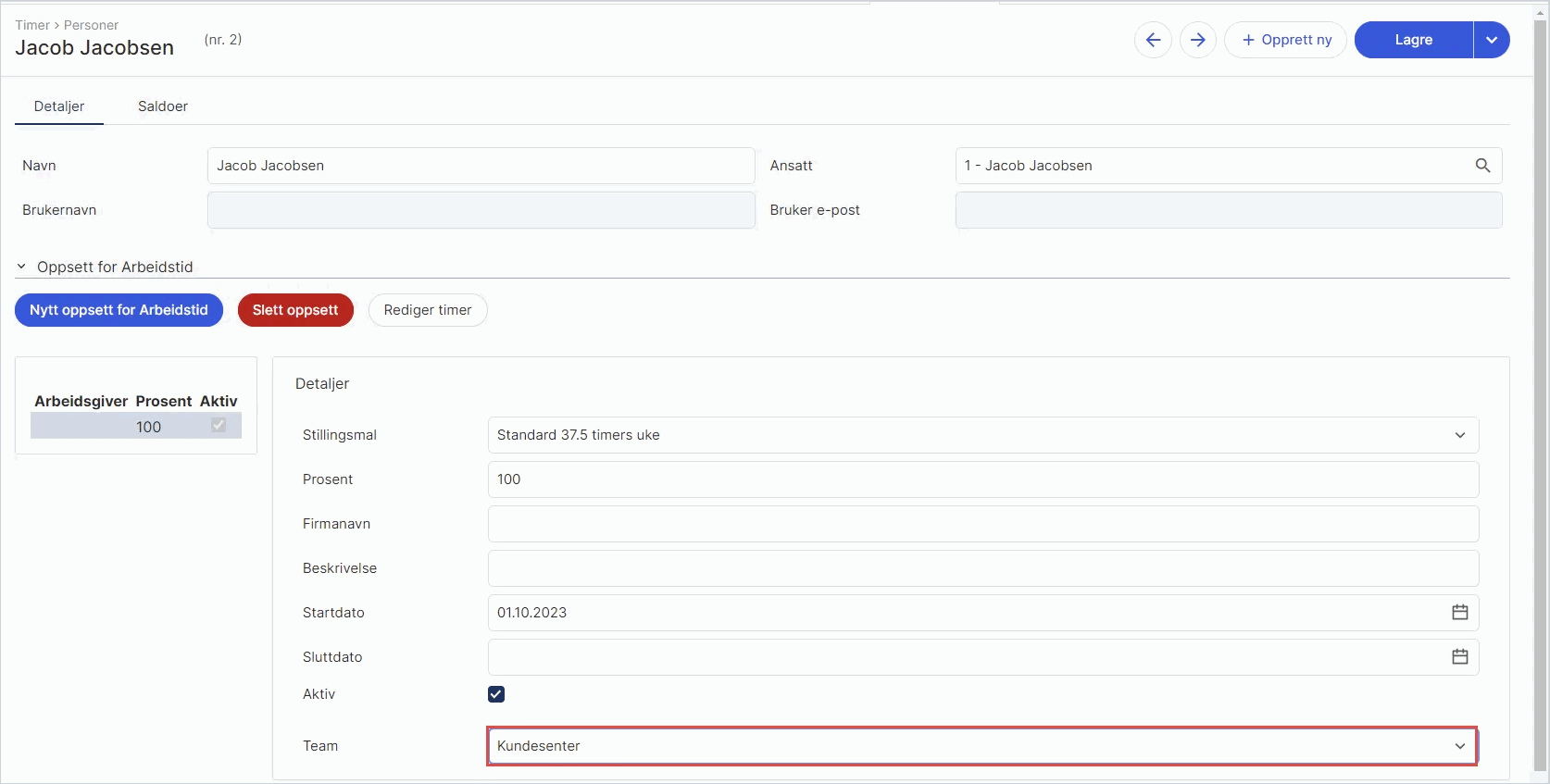
Task: Click the vertical scrollbar on the right
Action: pyautogui.click(x=1541, y=393)
